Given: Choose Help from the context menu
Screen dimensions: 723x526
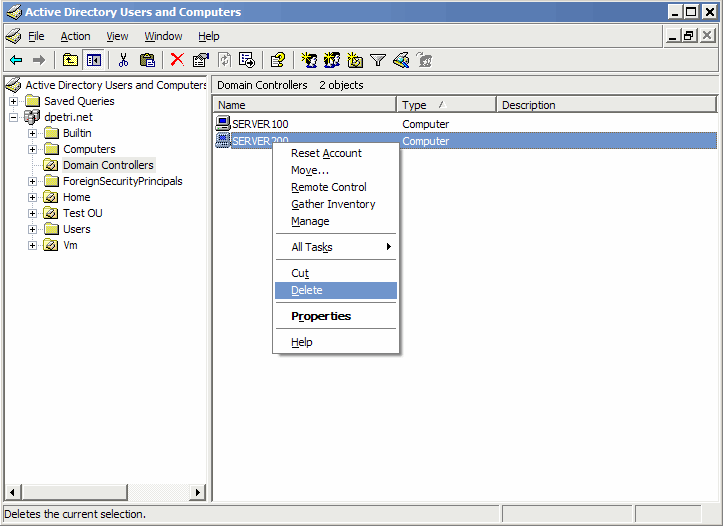Looking at the screenshot, I should pos(336,342).
